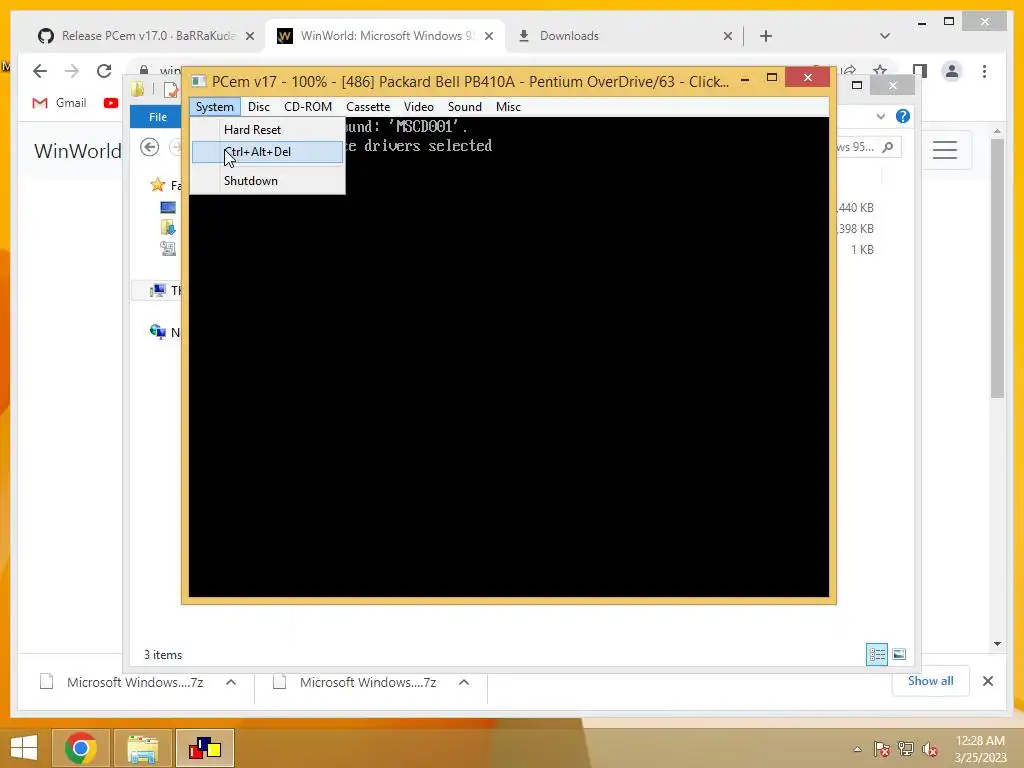Select Ctrl+Alt+Del from the System menu
The height and width of the screenshot is (768, 1024).
pos(267,152)
